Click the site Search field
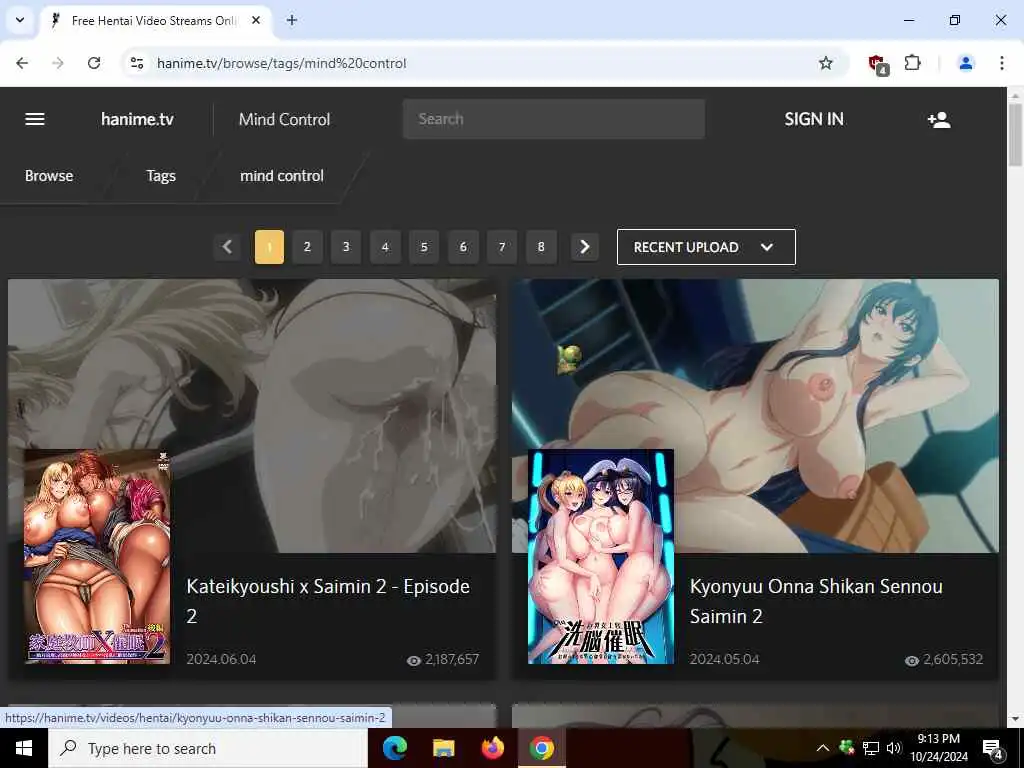 [x=554, y=119]
